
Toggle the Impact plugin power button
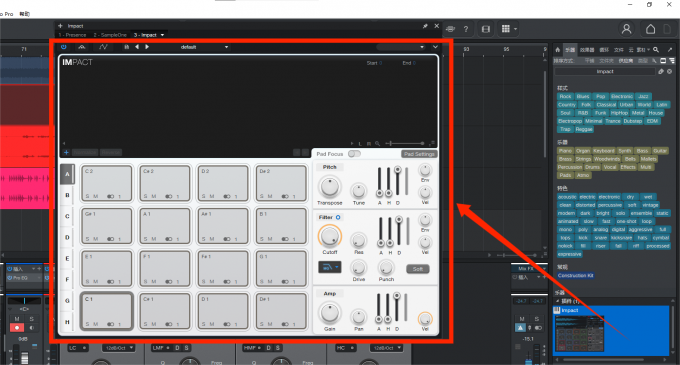[64, 47]
